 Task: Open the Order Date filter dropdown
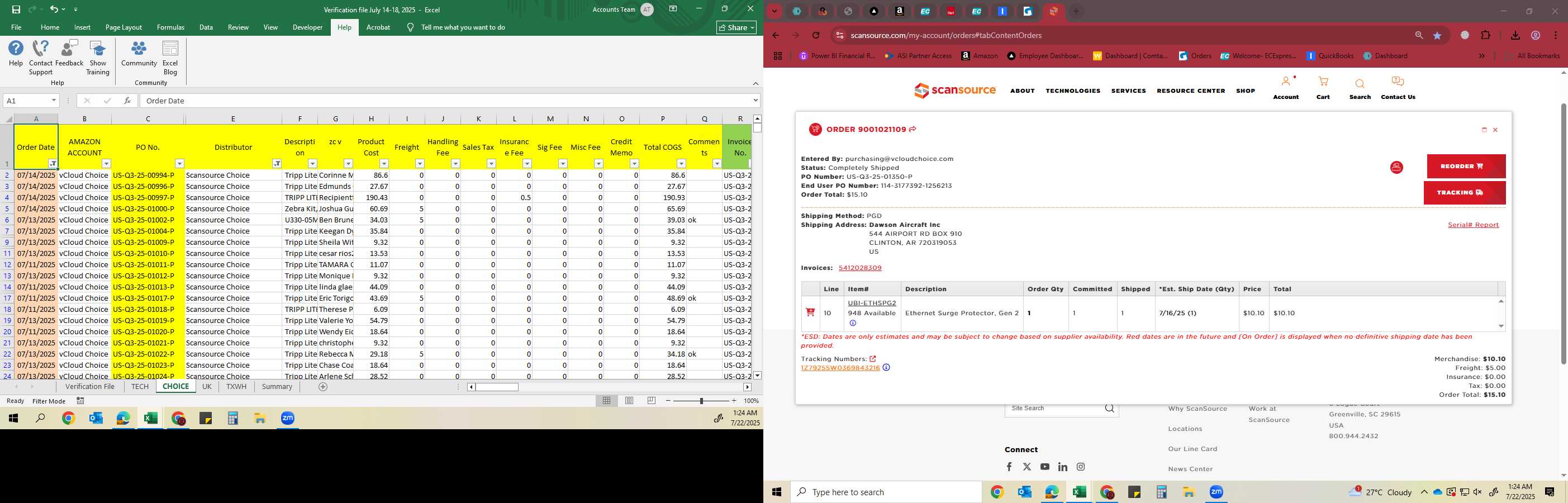(x=53, y=163)
